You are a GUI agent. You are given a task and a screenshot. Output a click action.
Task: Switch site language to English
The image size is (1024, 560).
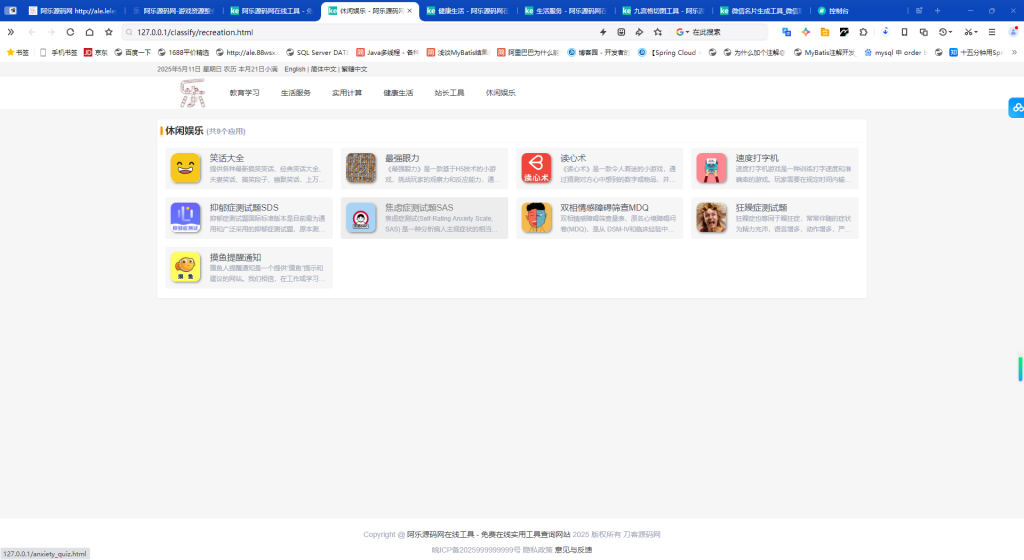tap(295, 69)
